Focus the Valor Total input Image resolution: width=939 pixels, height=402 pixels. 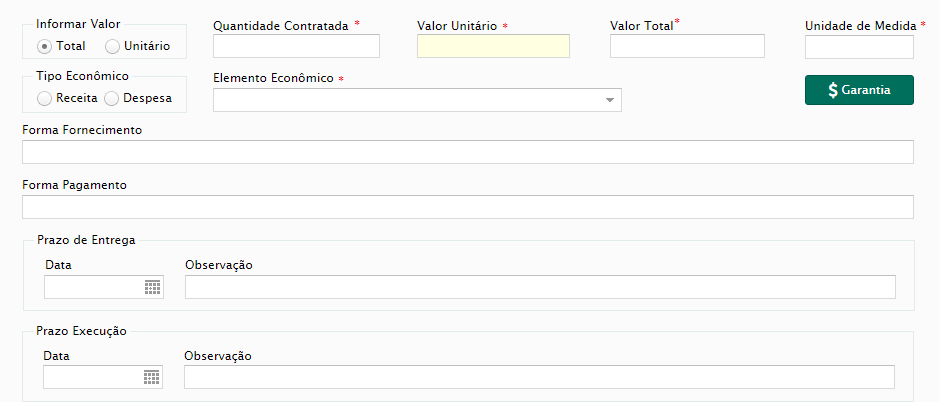pos(687,46)
